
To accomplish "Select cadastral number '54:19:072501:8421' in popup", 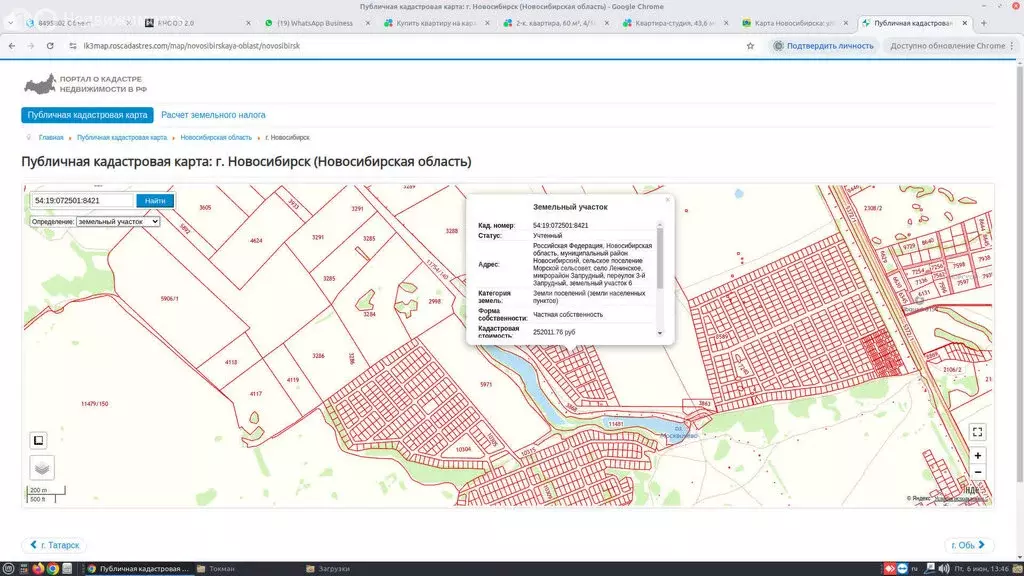I will coord(560,225).
